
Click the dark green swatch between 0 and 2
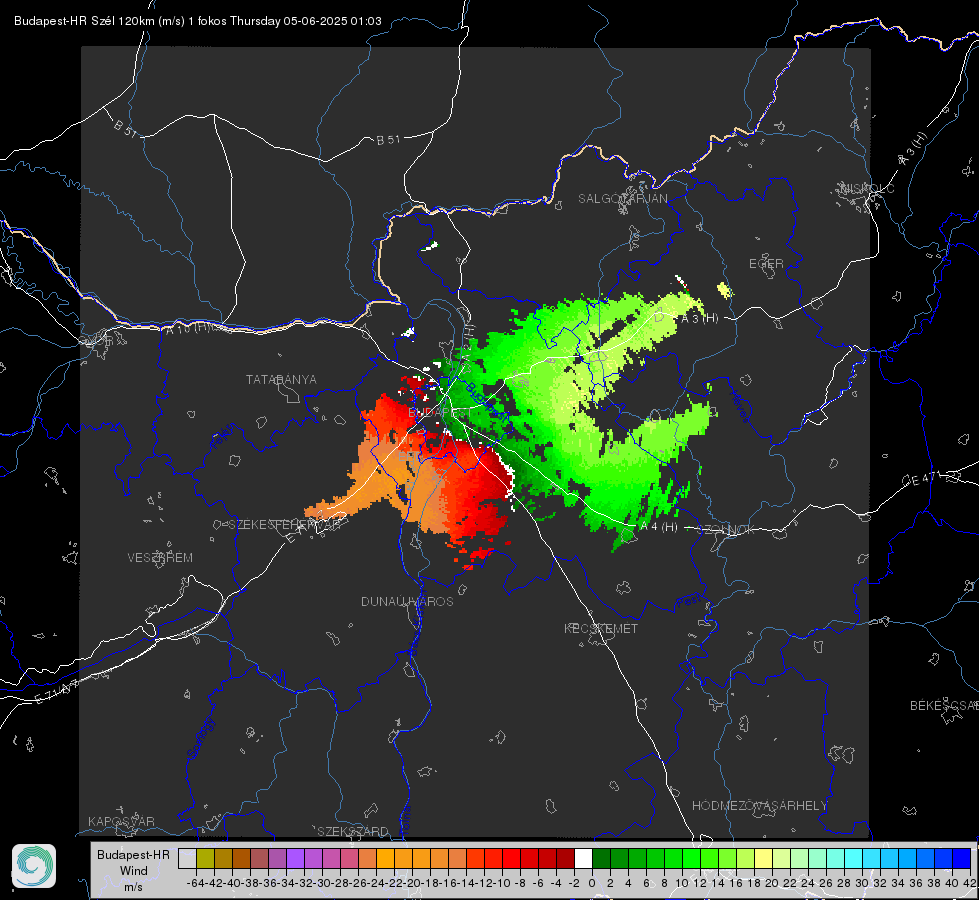coord(601,859)
